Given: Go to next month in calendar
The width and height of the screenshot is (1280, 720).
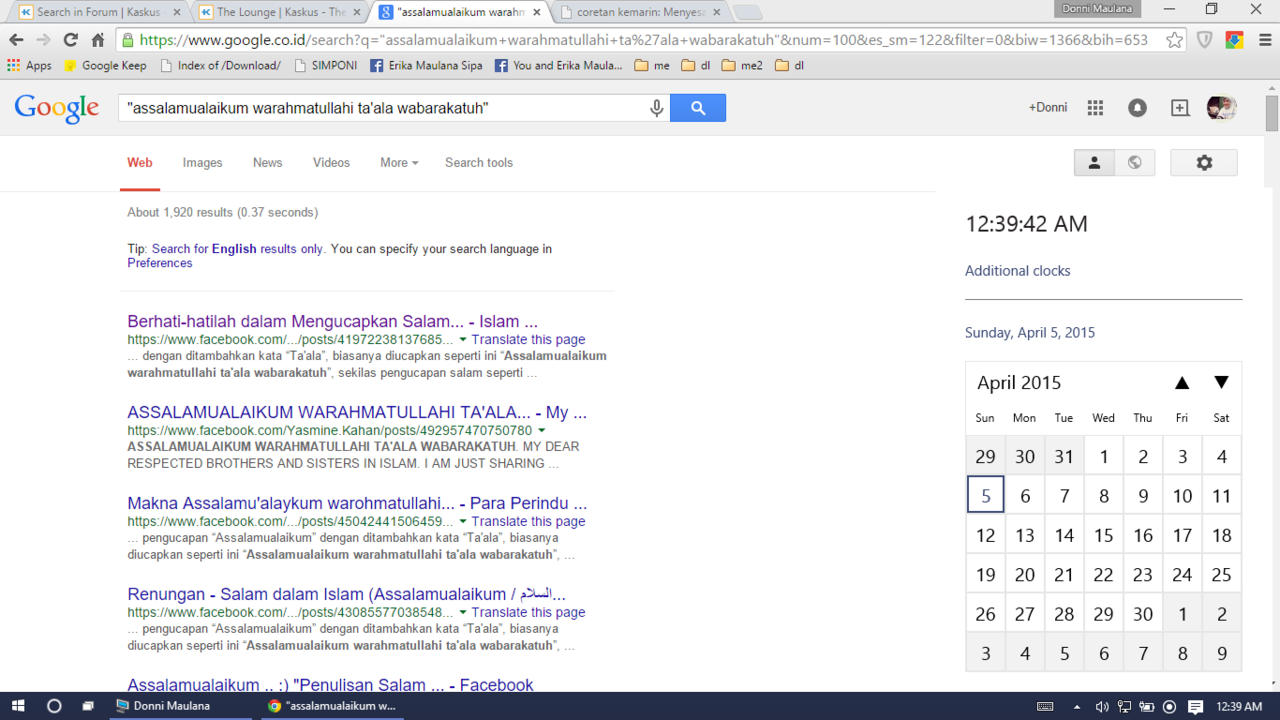Looking at the screenshot, I should (1221, 382).
